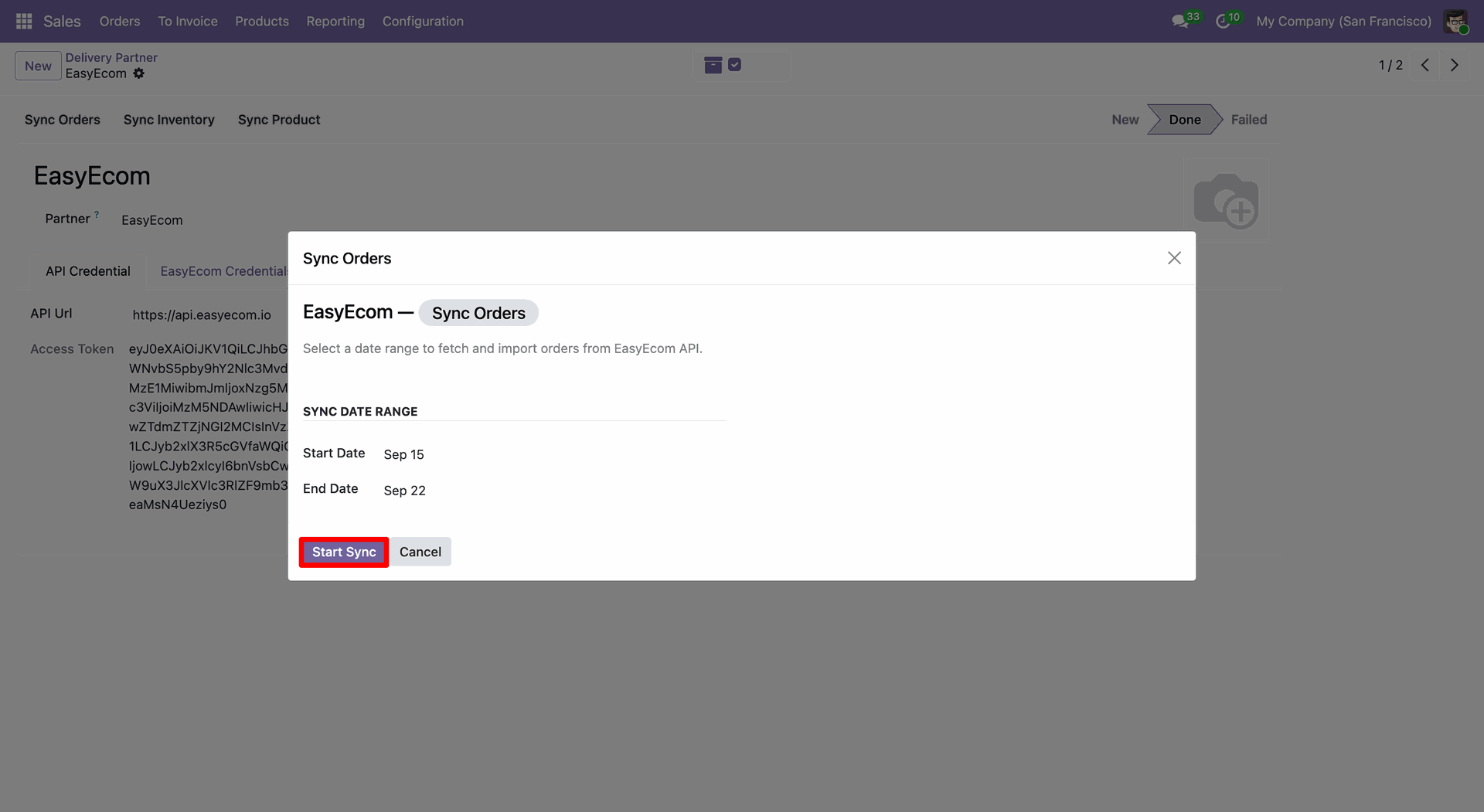Click the Partner help question mark
1484x812 pixels.
tap(97, 215)
